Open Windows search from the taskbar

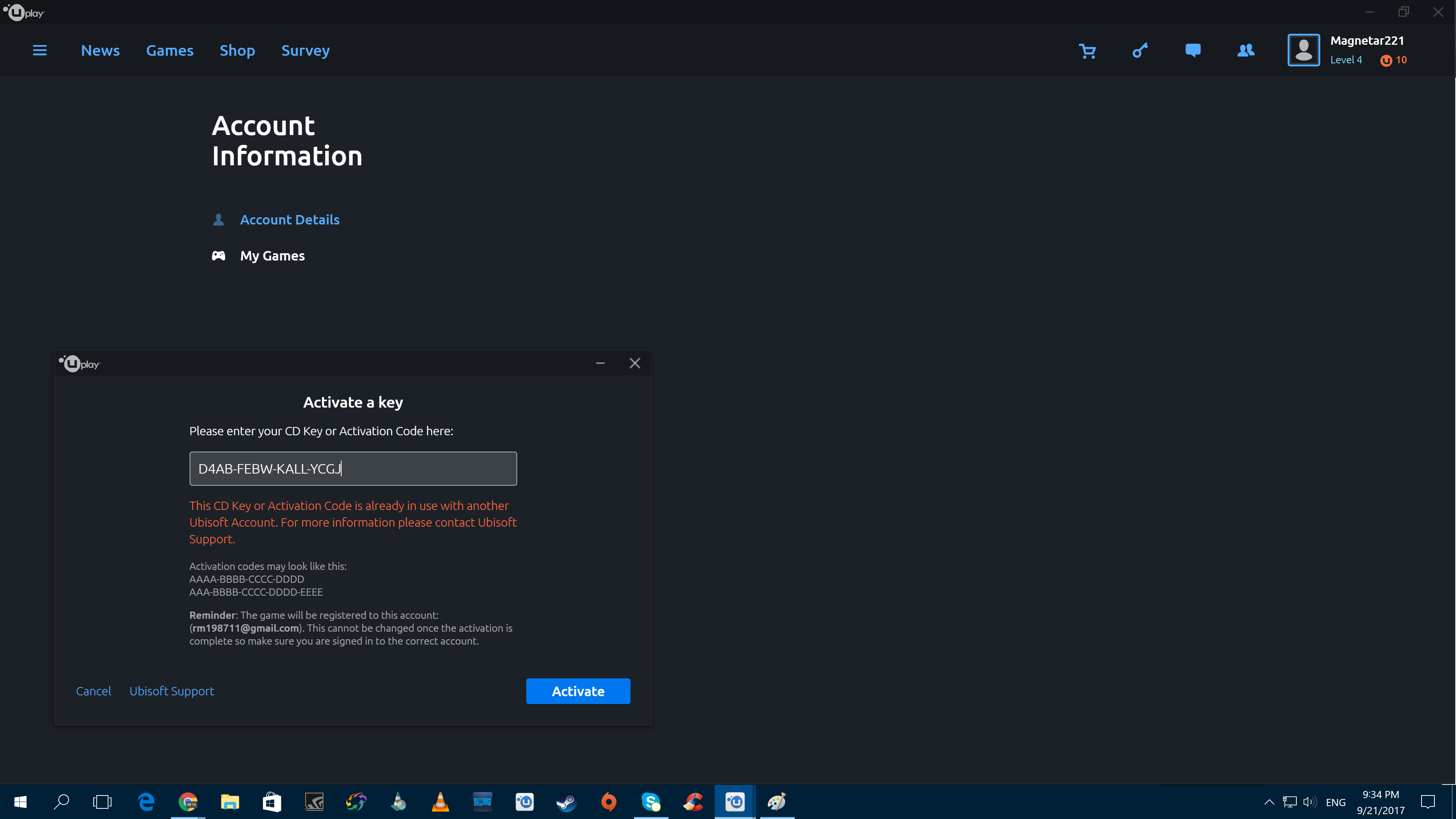point(61,802)
